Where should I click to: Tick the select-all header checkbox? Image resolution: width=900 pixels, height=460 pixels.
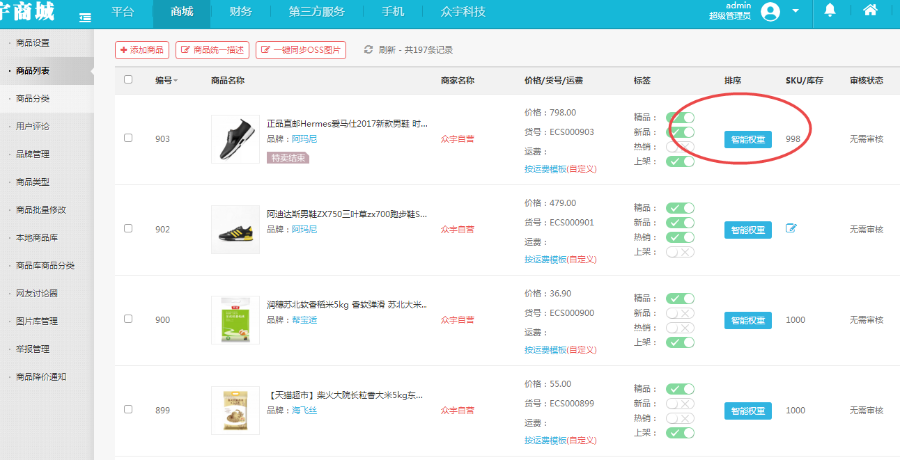pos(129,80)
